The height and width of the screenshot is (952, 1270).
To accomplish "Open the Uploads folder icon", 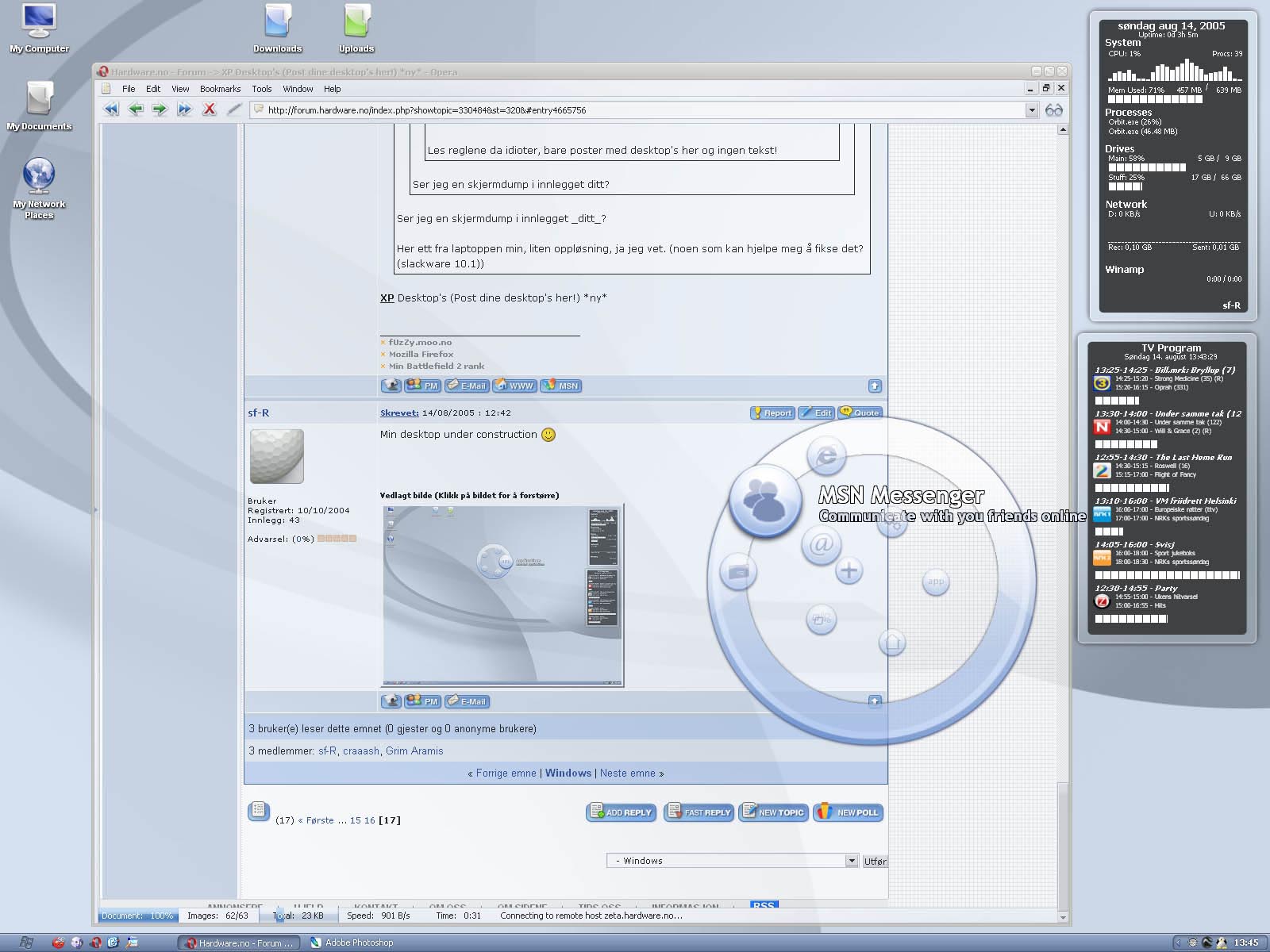I will click(356, 28).
